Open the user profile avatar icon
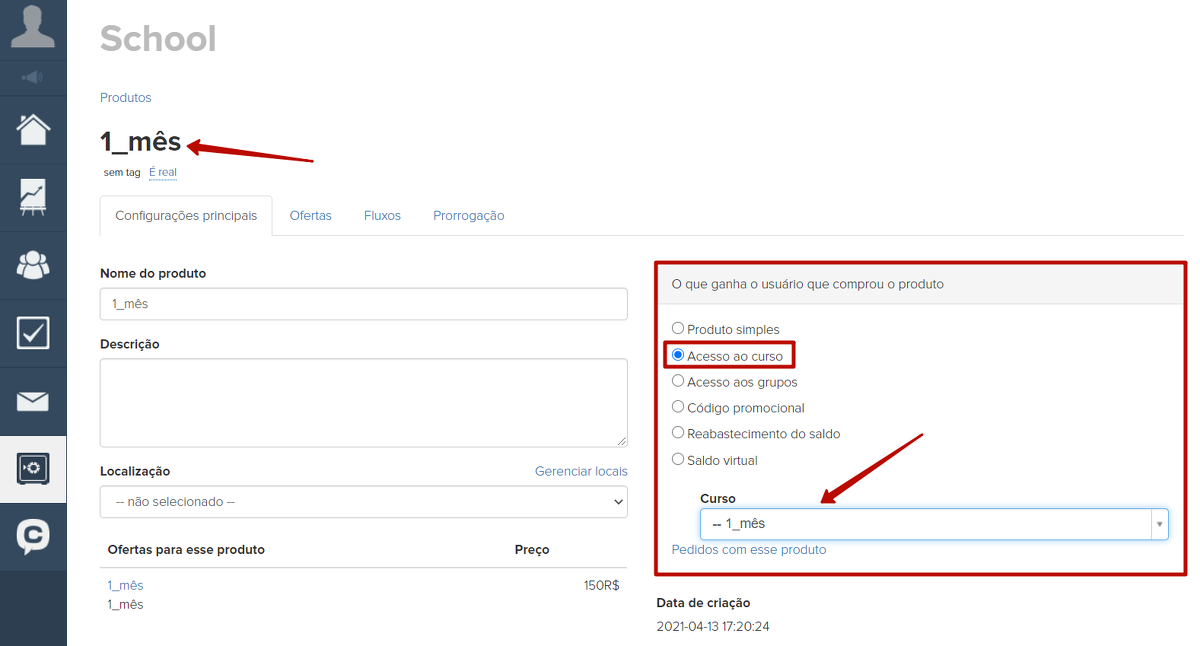This screenshot has width=1200, height=646. click(33, 26)
